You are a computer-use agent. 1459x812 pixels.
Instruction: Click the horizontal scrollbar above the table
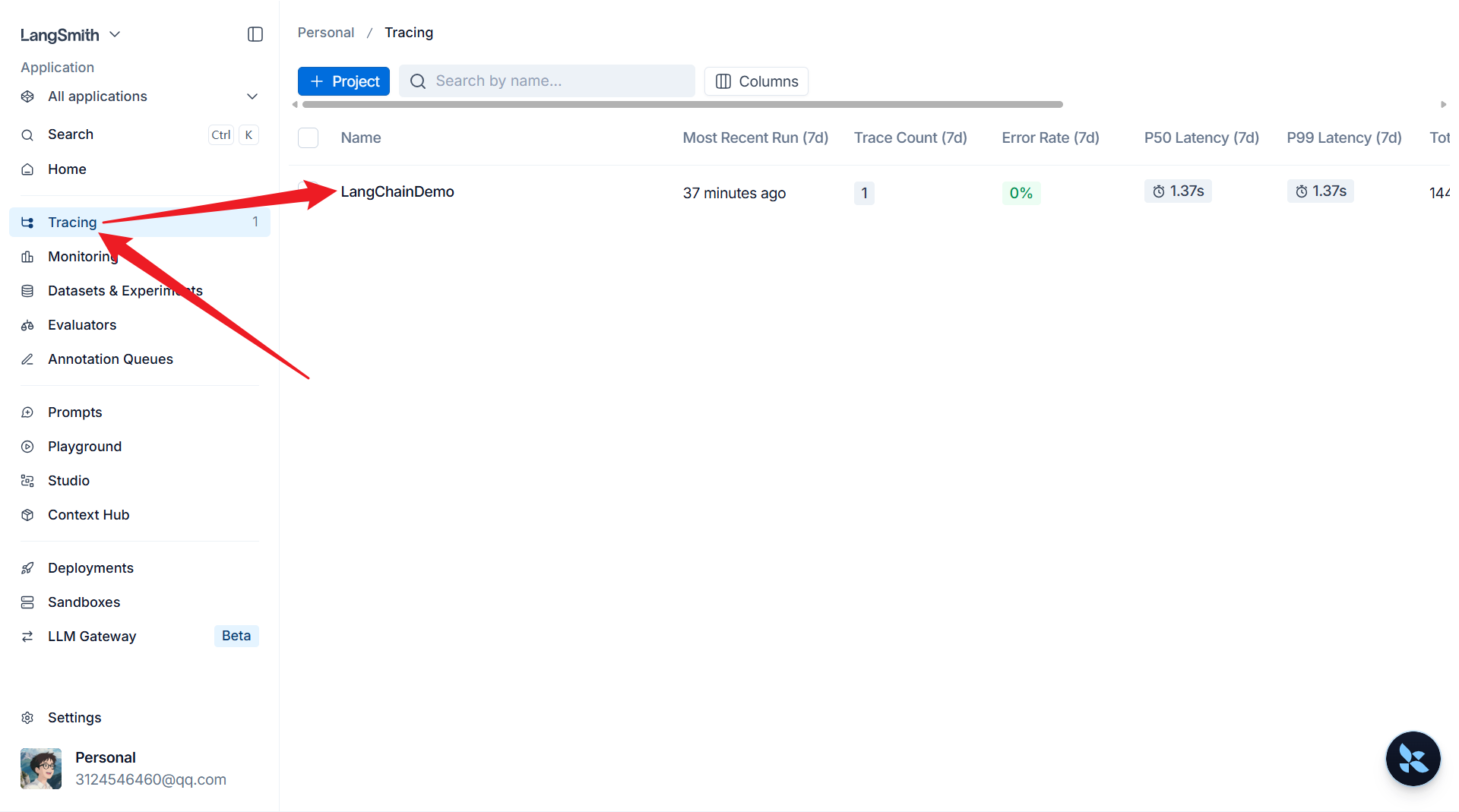(x=682, y=105)
